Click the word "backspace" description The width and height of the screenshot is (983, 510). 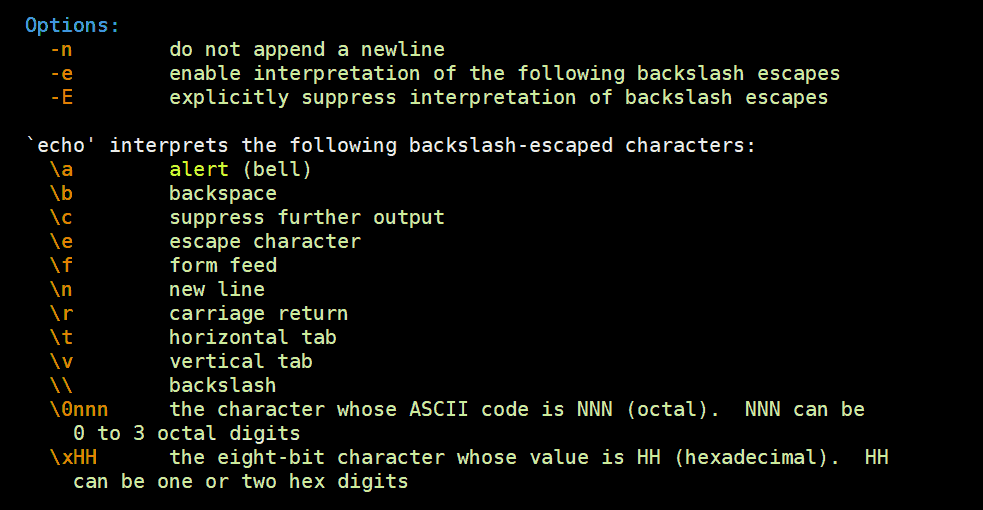(223, 194)
